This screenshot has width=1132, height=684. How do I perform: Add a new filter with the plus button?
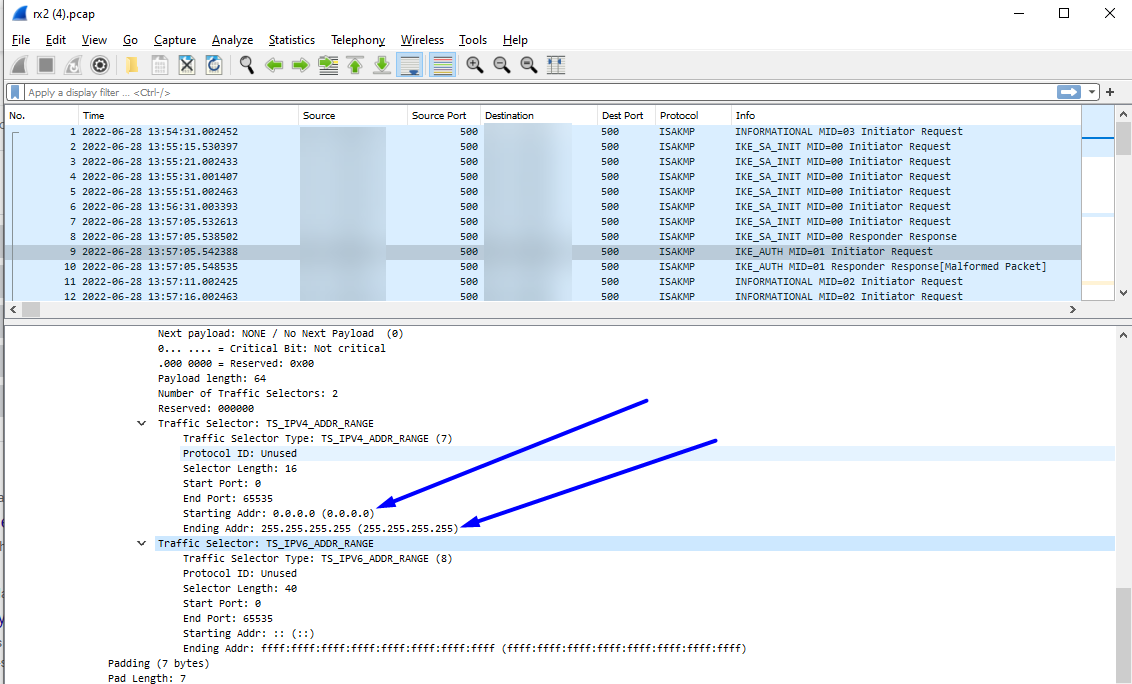(1110, 91)
